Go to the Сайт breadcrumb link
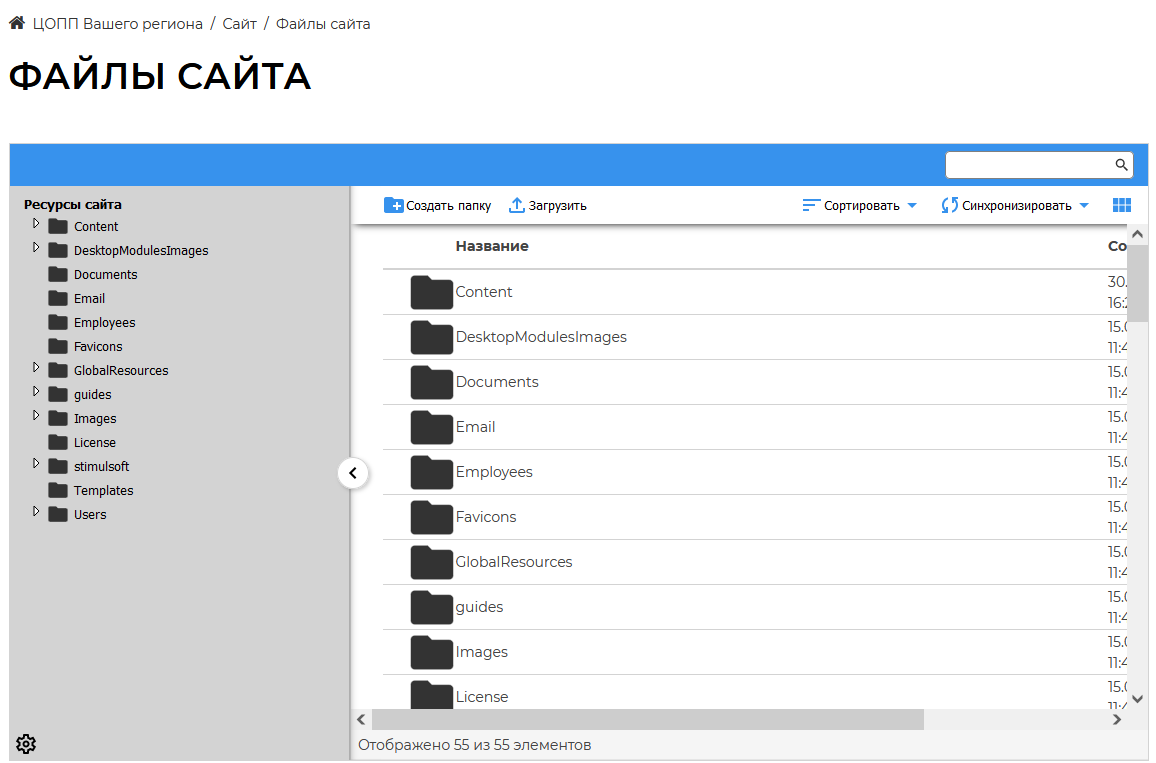Image resolution: width=1156 pixels, height=763 pixels. pyautogui.click(x=239, y=24)
